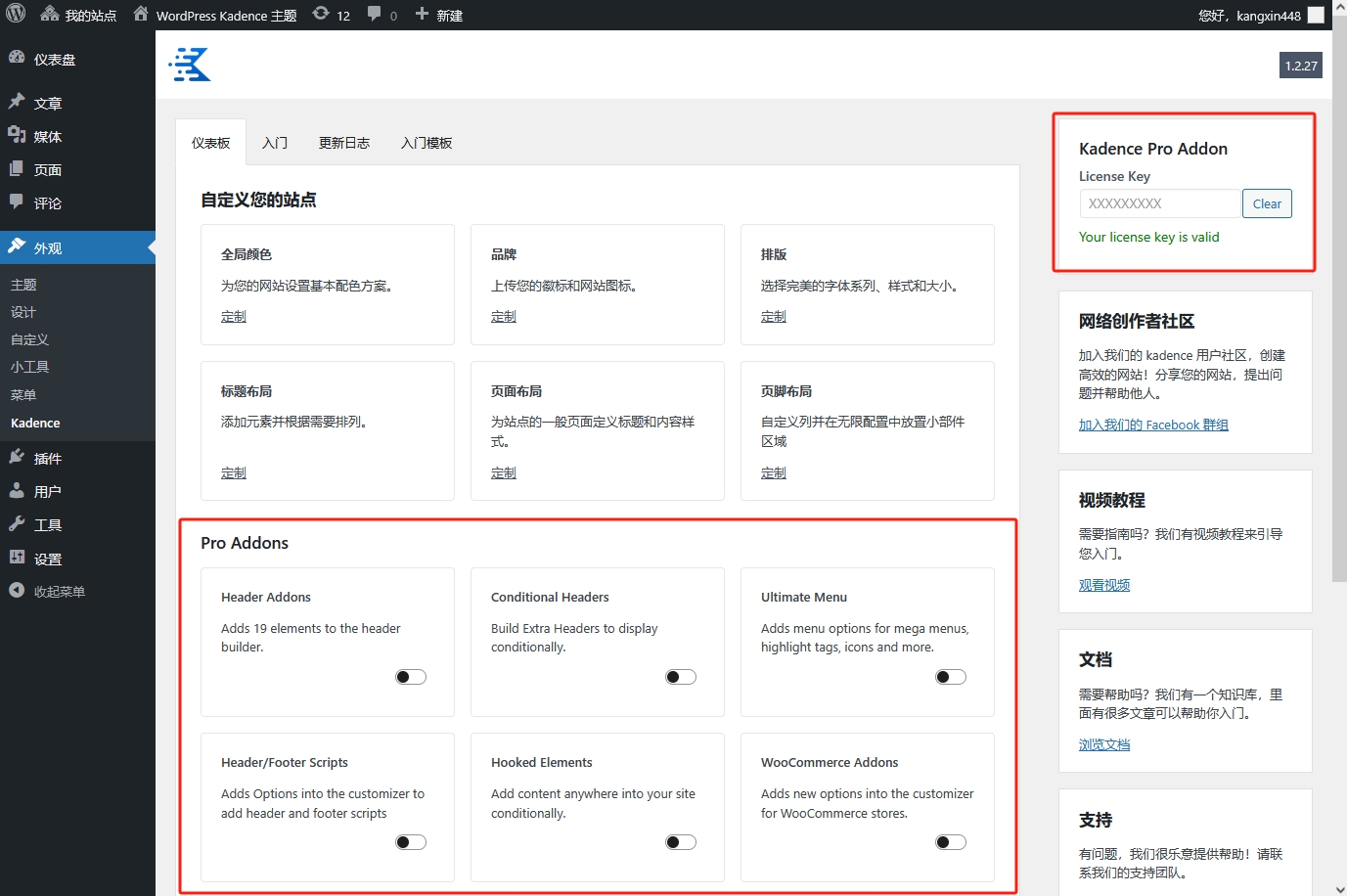The height and width of the screenshot is (896, 1347).
Task: Click the 'Pro Addons' heading
Action: (x=245, y=543)
